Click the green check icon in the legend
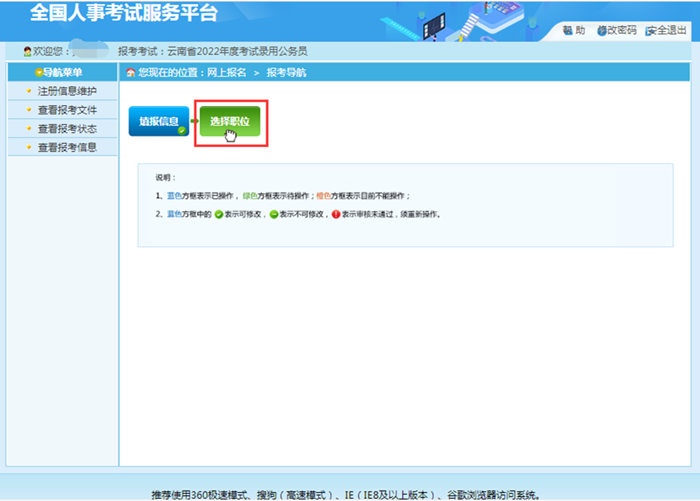Viewport: 700px width, 501px height. tap(218, 214)
